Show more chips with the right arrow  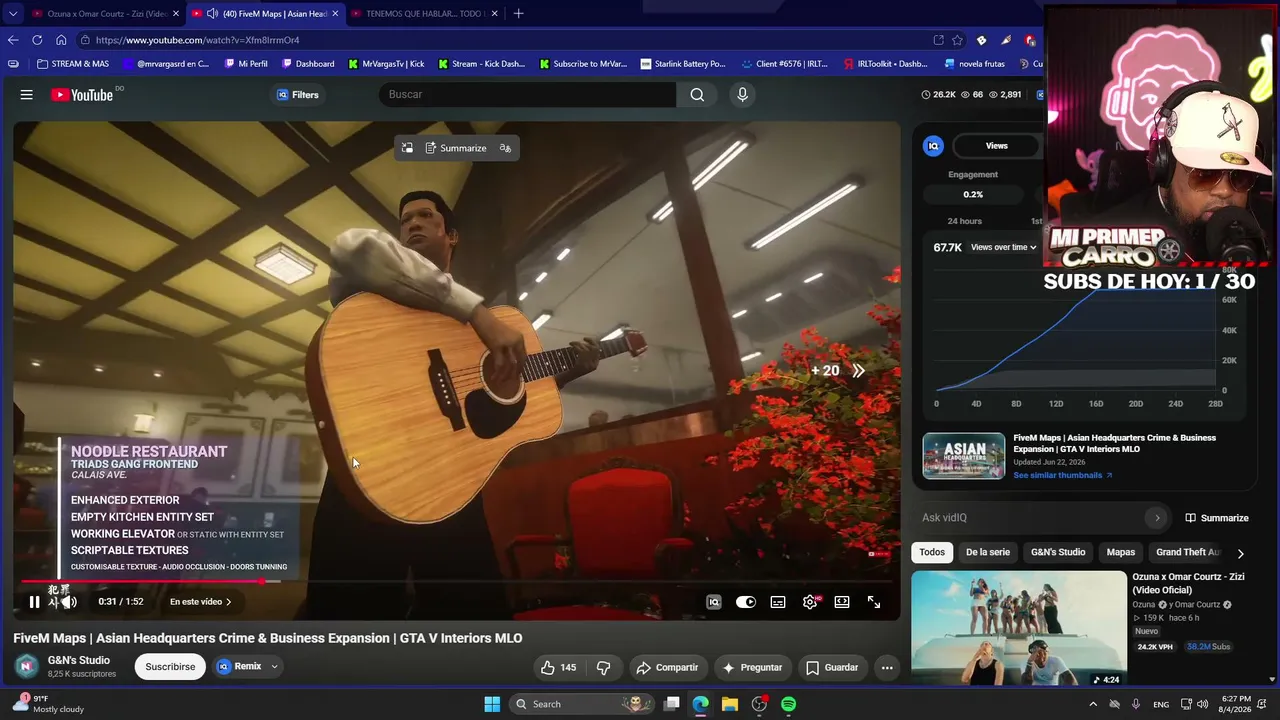tap(1240, 553)
